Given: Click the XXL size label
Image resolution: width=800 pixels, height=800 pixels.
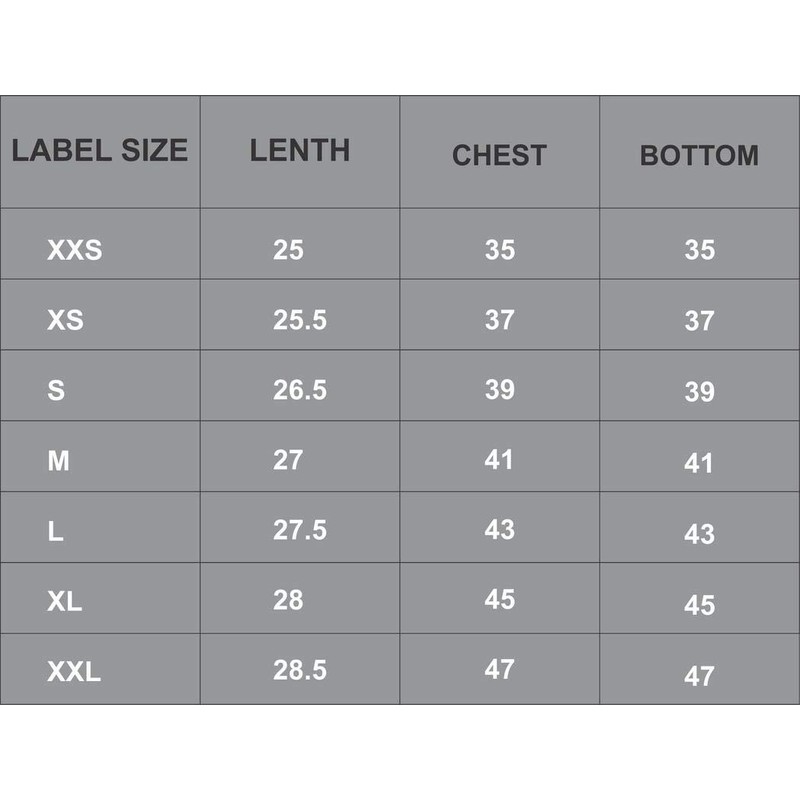Looking at the screenshot, I should (x=74, y=673).
